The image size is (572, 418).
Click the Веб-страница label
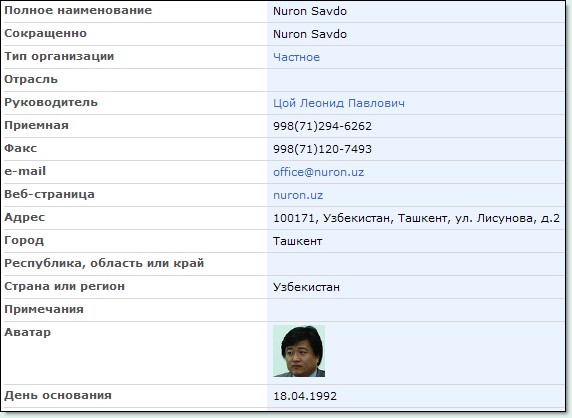(x=49, y=194)
